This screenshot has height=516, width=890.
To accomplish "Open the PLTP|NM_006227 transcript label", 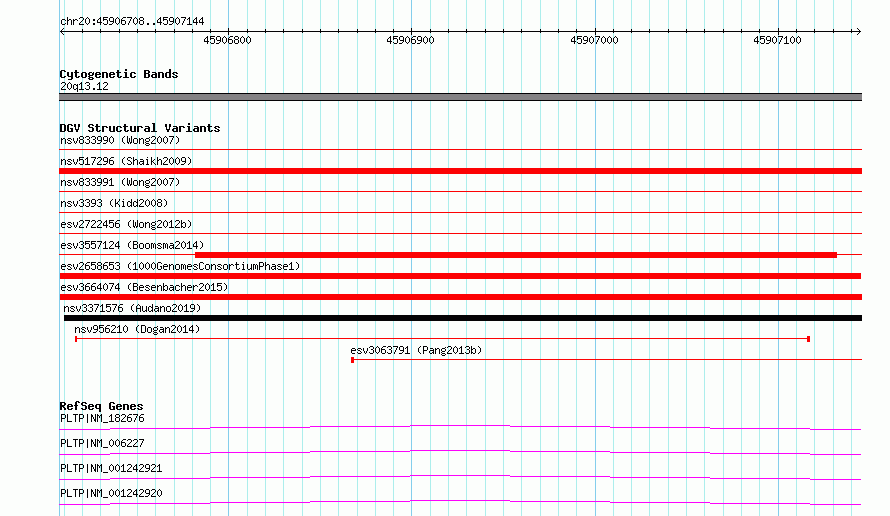I will coord(102,443).
